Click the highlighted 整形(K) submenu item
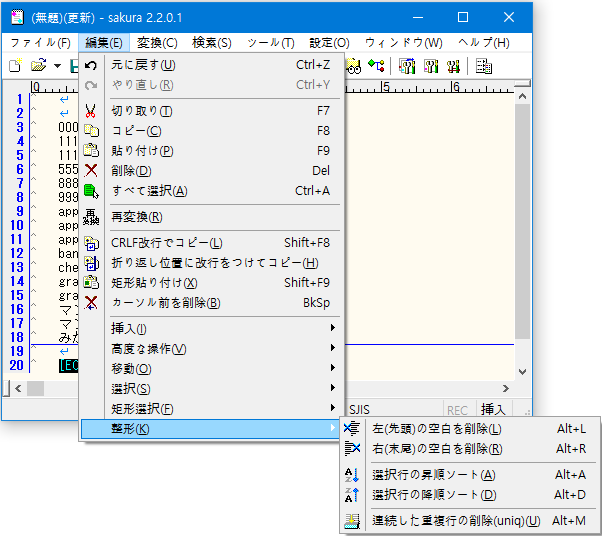Screen dimensions: 602x536 pos(210,429)
